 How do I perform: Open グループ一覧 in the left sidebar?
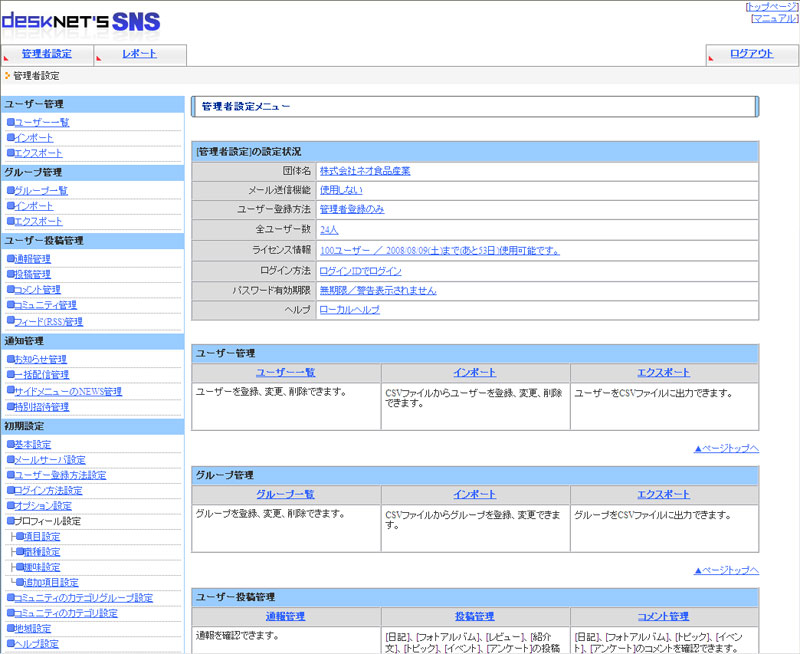click(41, 191)
